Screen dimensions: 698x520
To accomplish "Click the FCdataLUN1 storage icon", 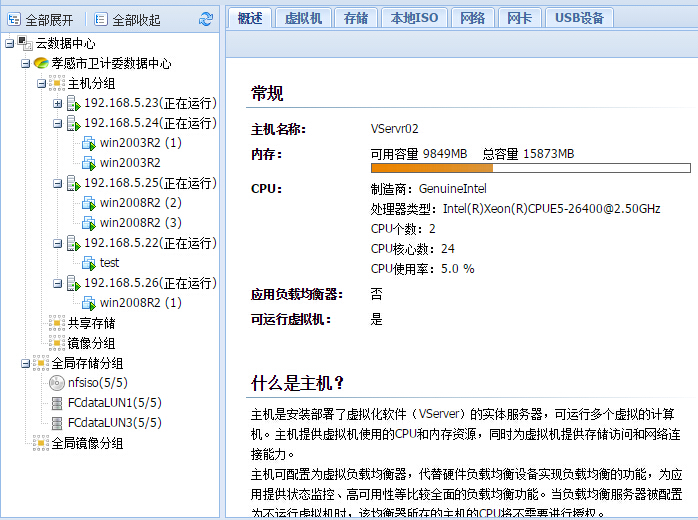I will coord(57,403).
